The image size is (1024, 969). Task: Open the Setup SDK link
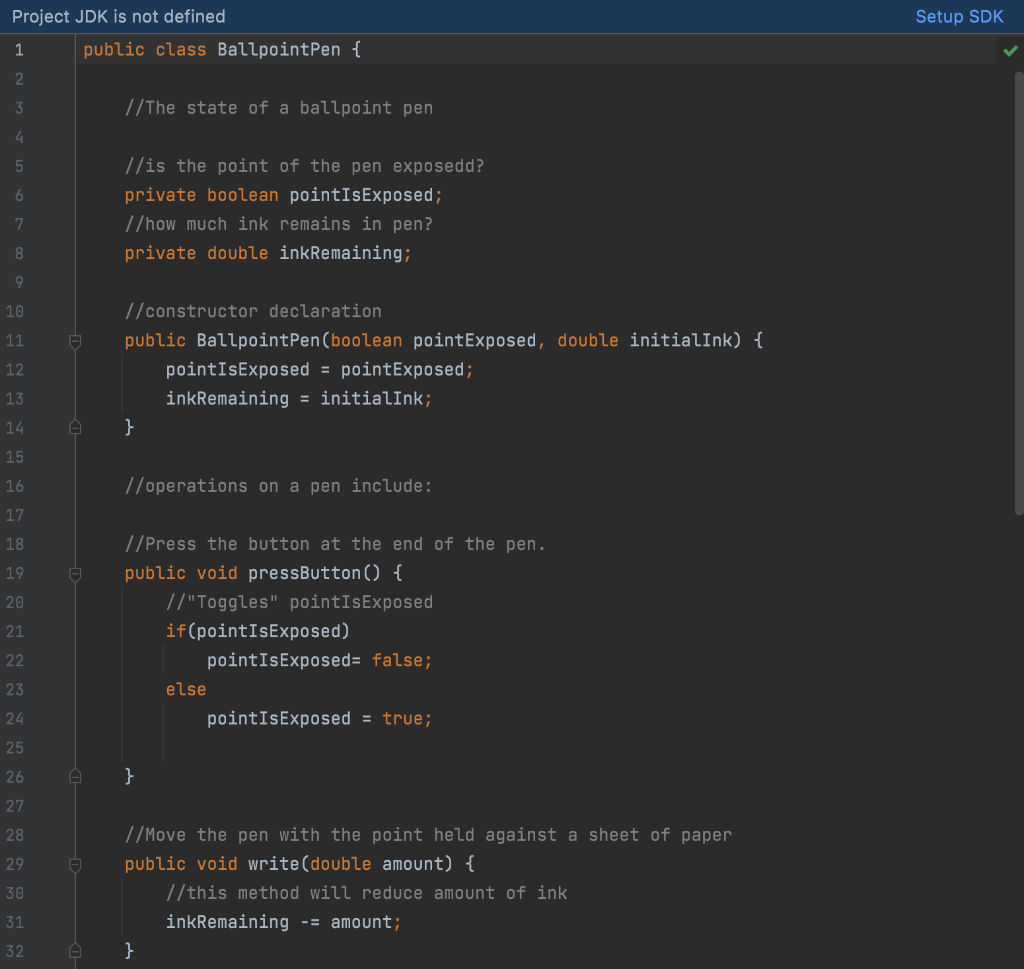click(958, 16)
